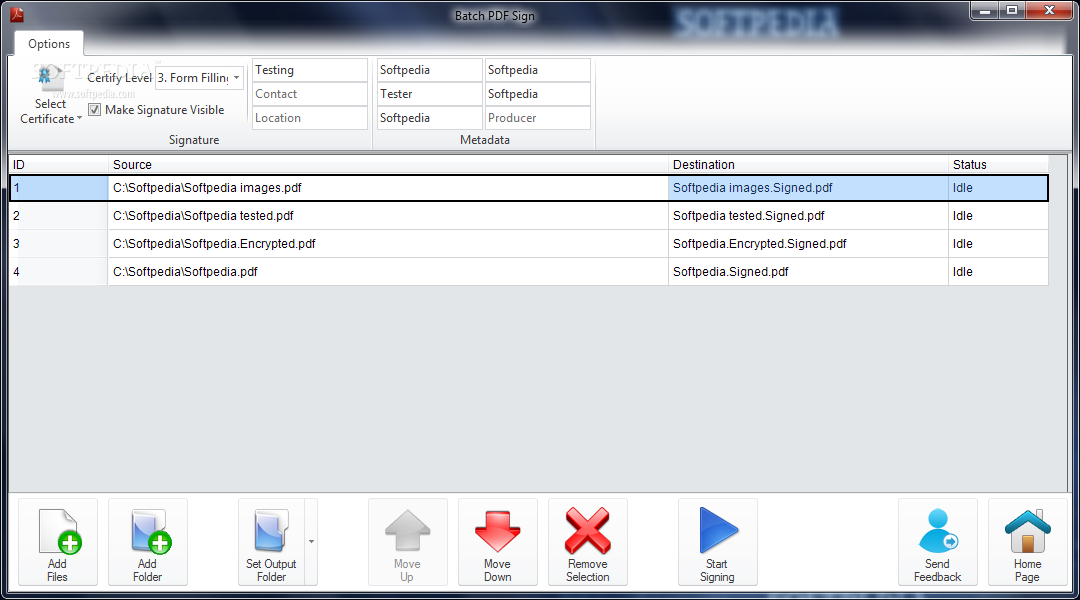Open the Home Page icon

pos(1028,531)
